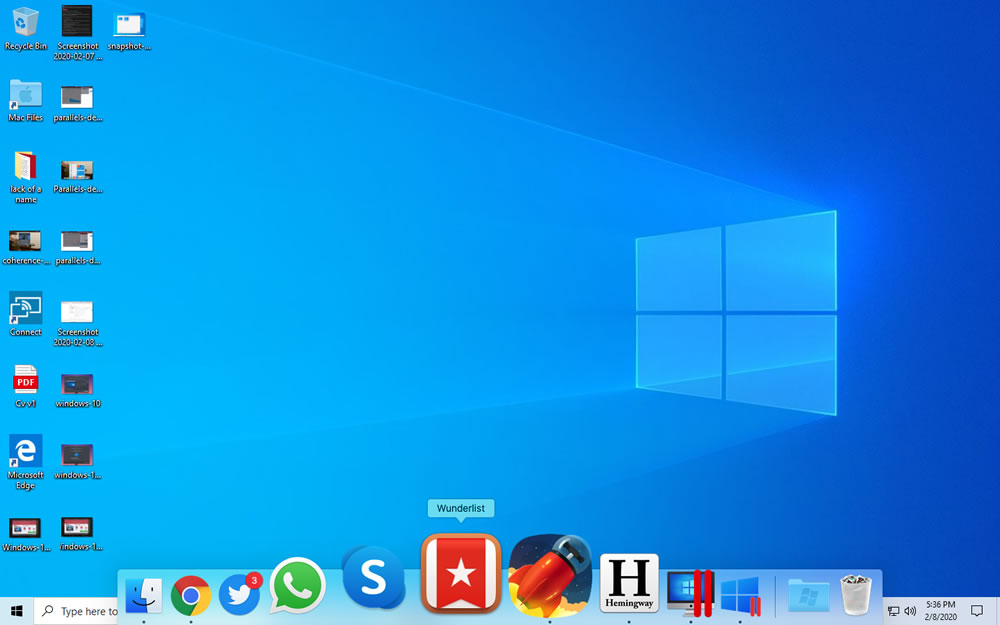Open Finder from the dock
This screenshot has width=1000, height=625.
point(143,596)
